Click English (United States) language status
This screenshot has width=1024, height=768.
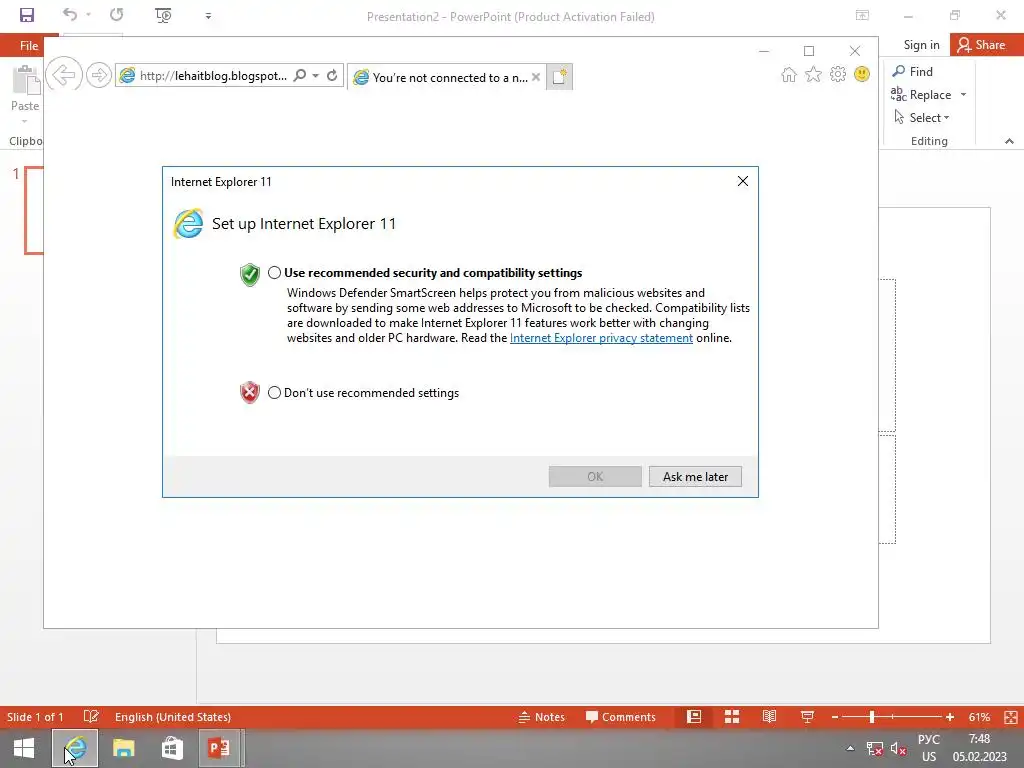173,717
